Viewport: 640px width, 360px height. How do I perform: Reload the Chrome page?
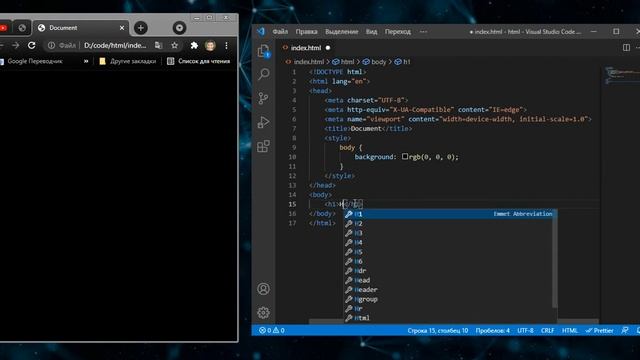(31, 45)
